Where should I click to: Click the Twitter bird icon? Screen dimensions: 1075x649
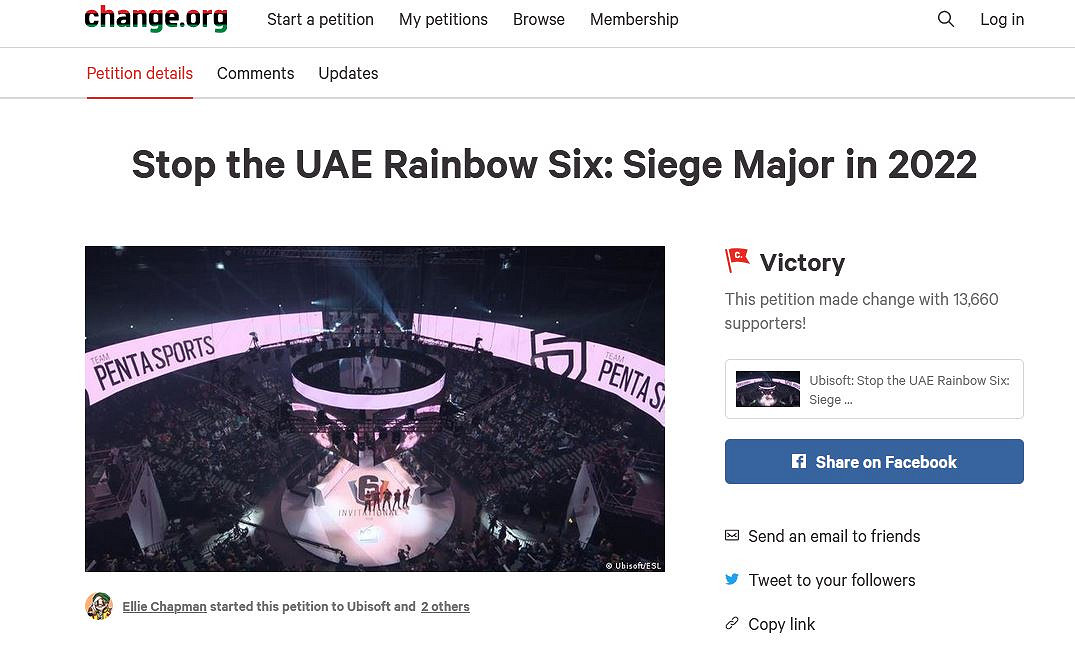(732, 580)
